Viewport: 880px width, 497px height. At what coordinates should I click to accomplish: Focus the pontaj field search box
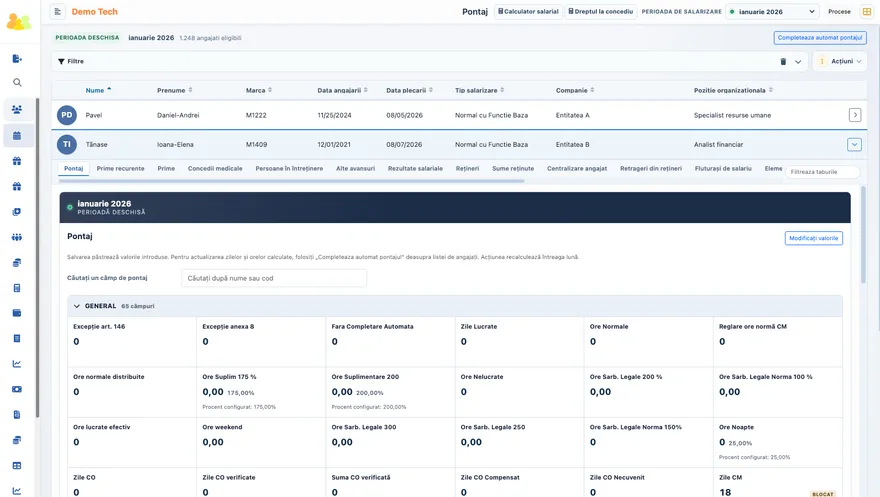(274, 278)
